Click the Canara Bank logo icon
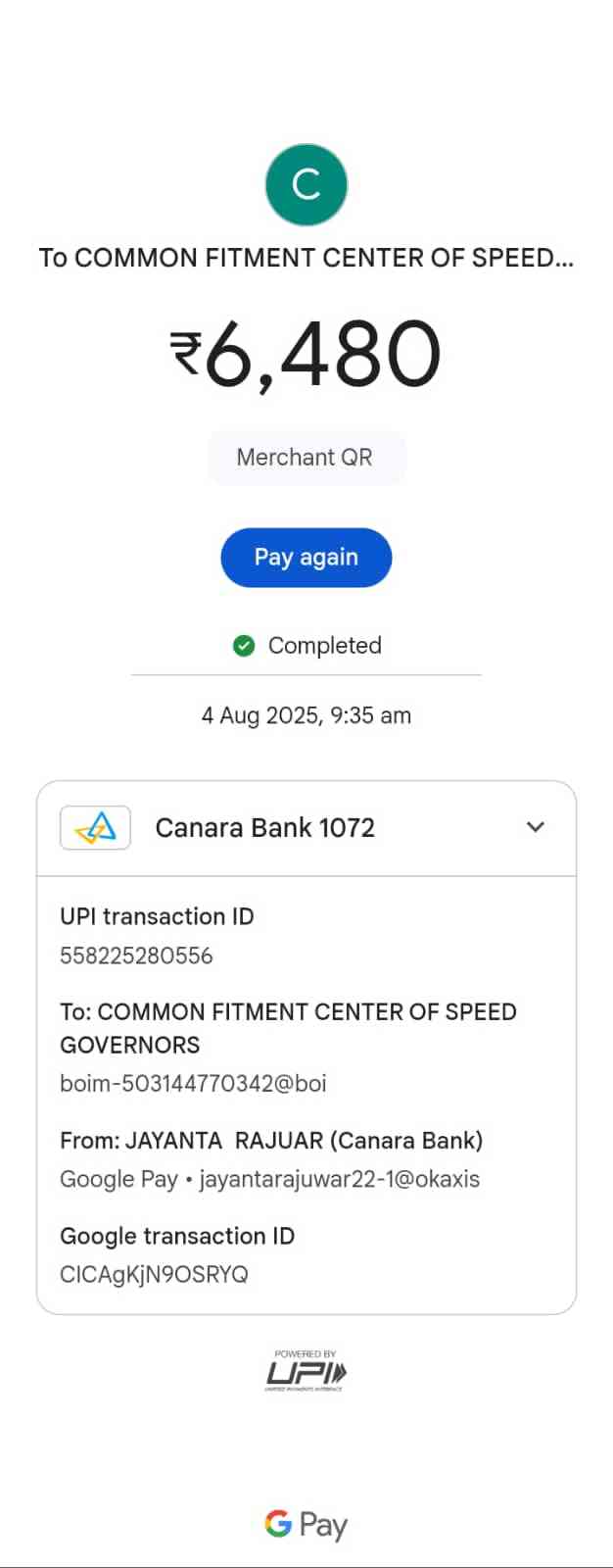The width and height of the screenshot is (613, 1568). coord(95,828)
